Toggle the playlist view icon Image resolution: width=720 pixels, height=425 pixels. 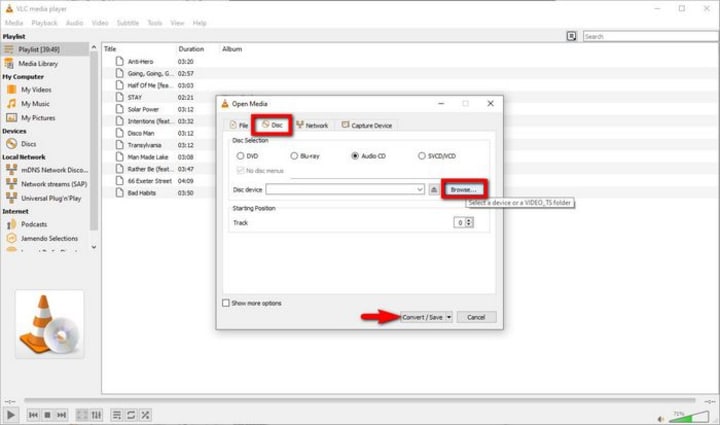click(117, 415)
